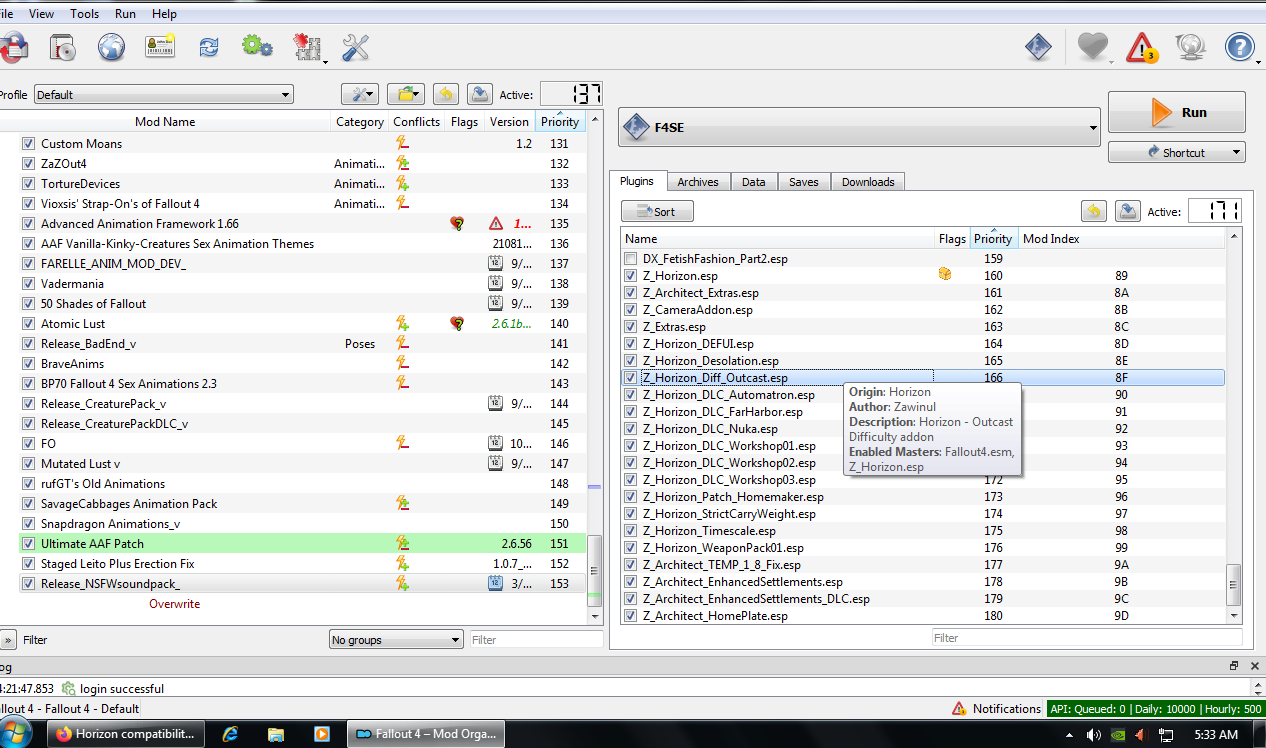The image size is (1266, 748).
Task: Open the puzzle piece tools icon
Action: [306, 47]
